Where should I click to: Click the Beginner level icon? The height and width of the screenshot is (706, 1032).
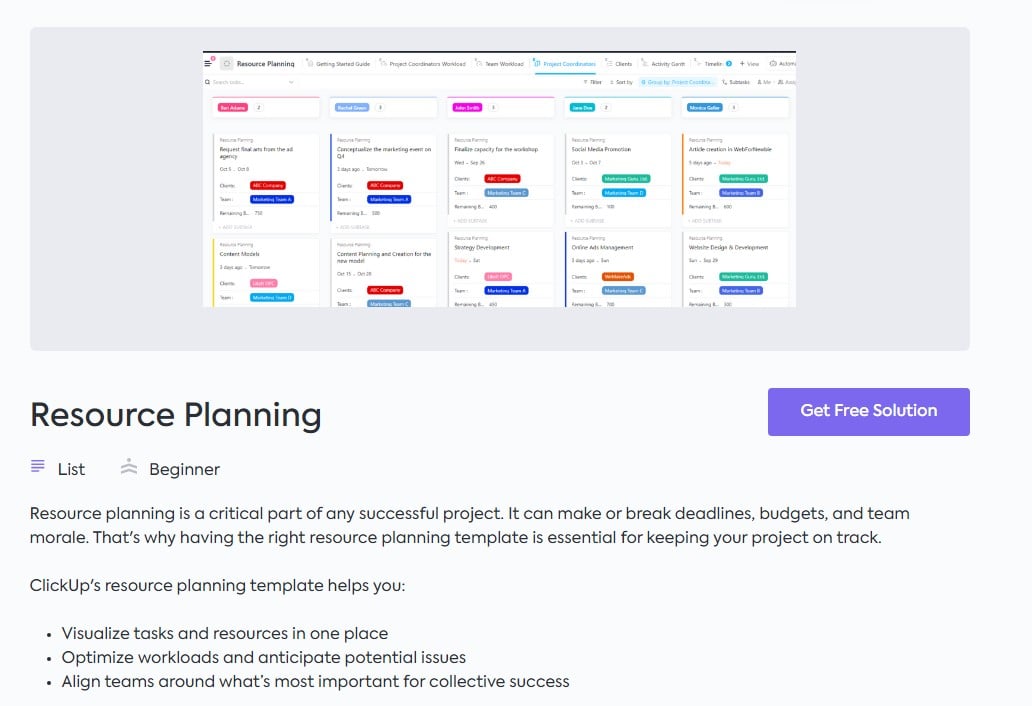128,467
